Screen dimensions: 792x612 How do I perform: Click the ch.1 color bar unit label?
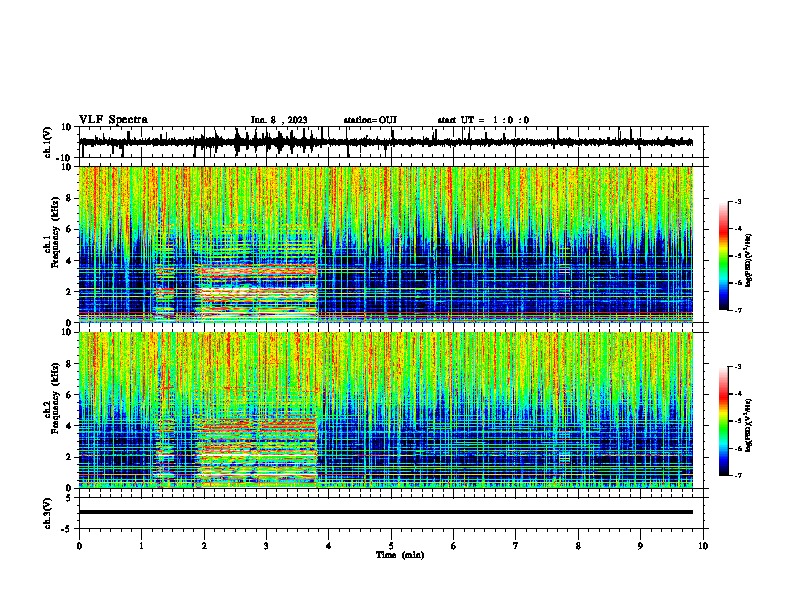[748, 260]
